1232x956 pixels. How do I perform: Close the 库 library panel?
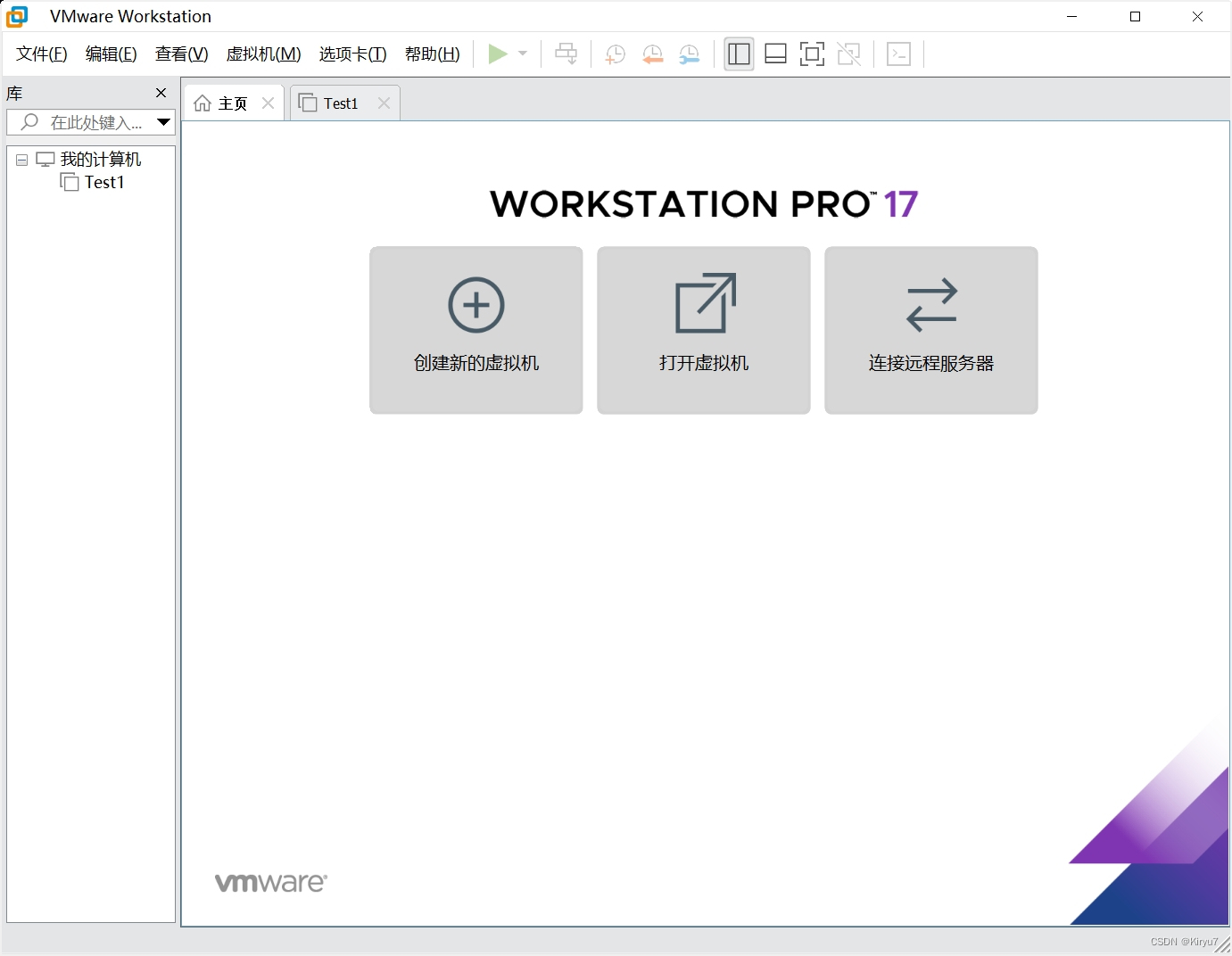[x=161, y=93]
